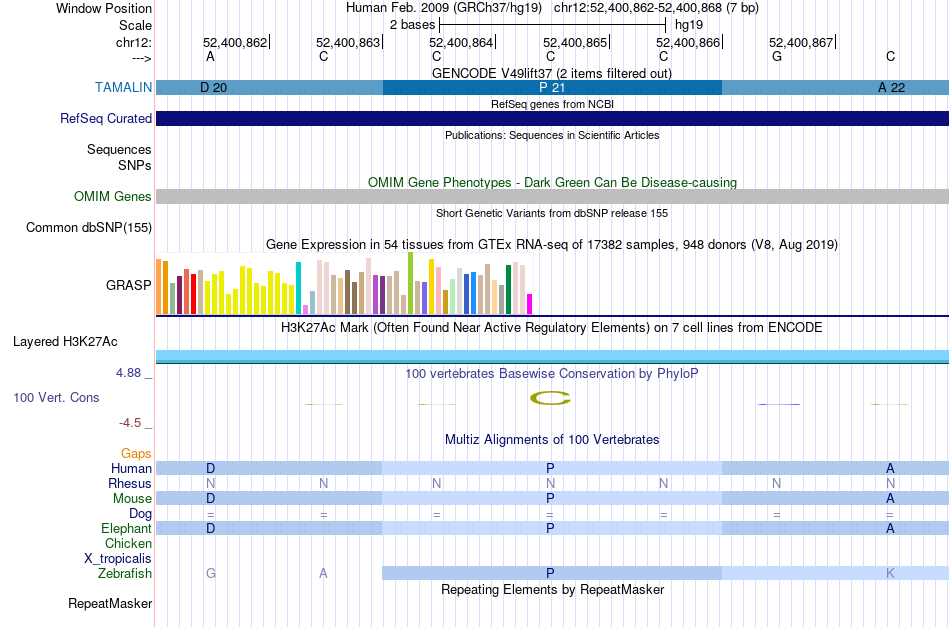Open the Common dbSNP(155) track label
The height and width of the screenshot is (627, 950).
[88, 227]
